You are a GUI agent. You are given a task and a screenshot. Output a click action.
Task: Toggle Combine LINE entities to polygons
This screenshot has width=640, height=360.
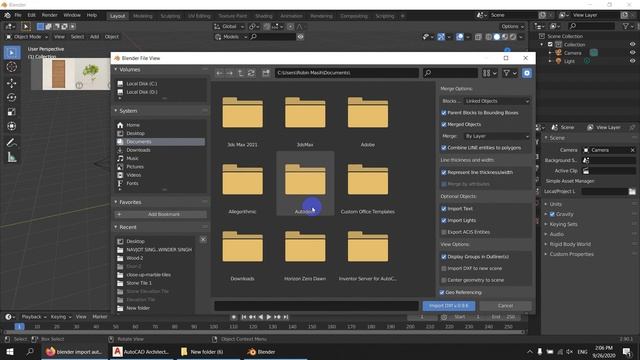444,148
